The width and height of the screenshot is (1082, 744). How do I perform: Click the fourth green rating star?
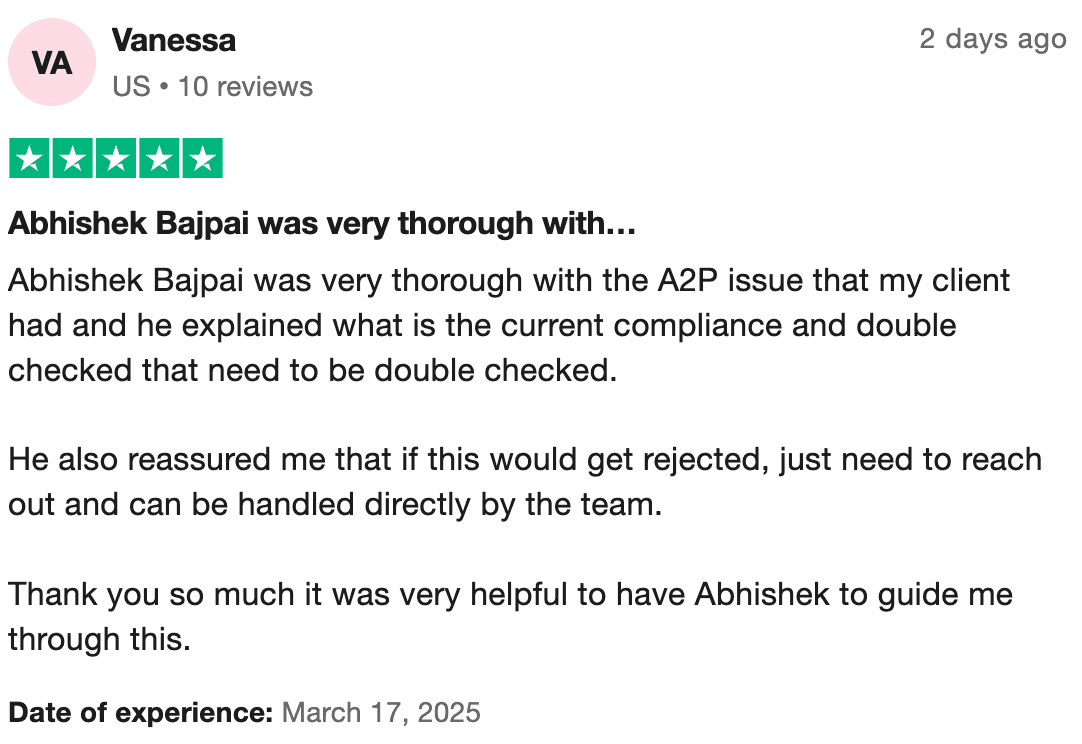[x=159, y=159]
